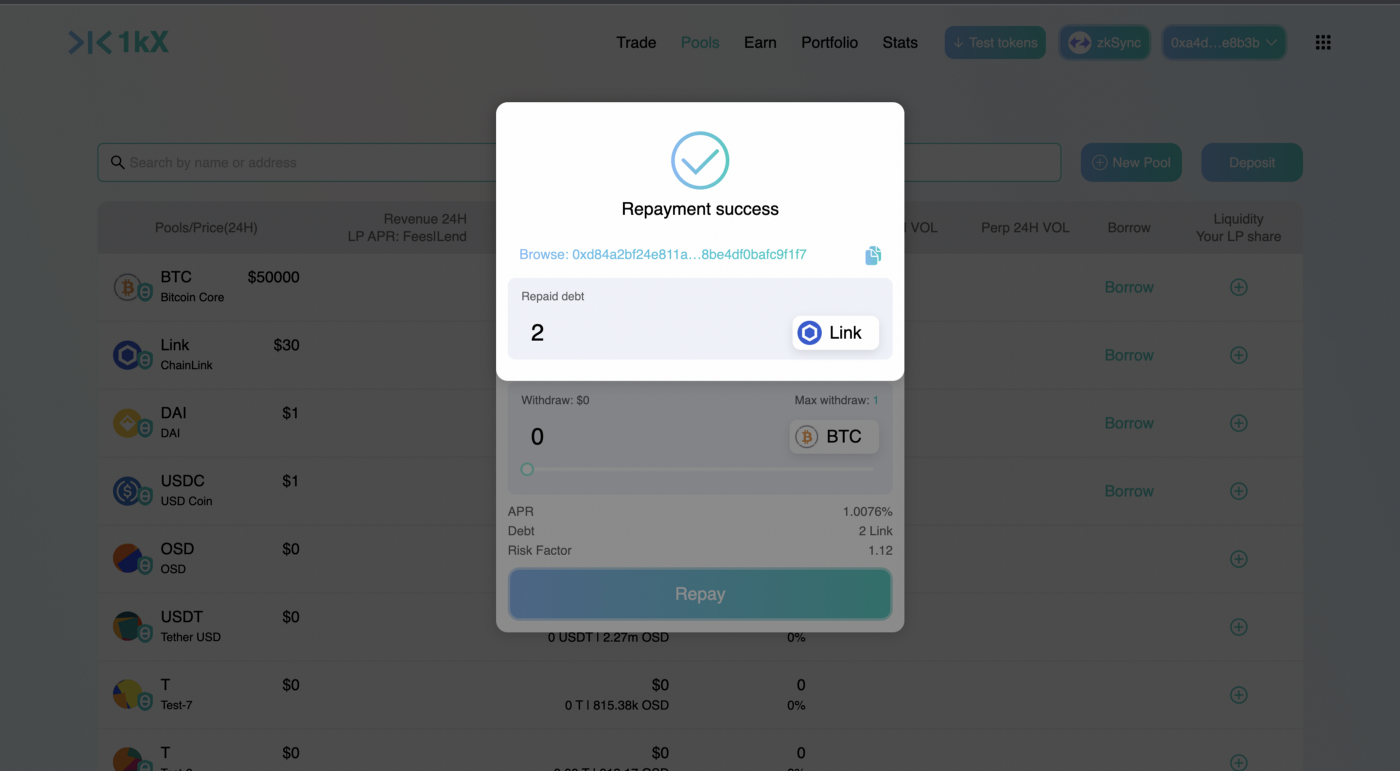Click the ChainLink pool coin icon
The height and width of the screenshot is (771, 1400).
coord(129,355)
